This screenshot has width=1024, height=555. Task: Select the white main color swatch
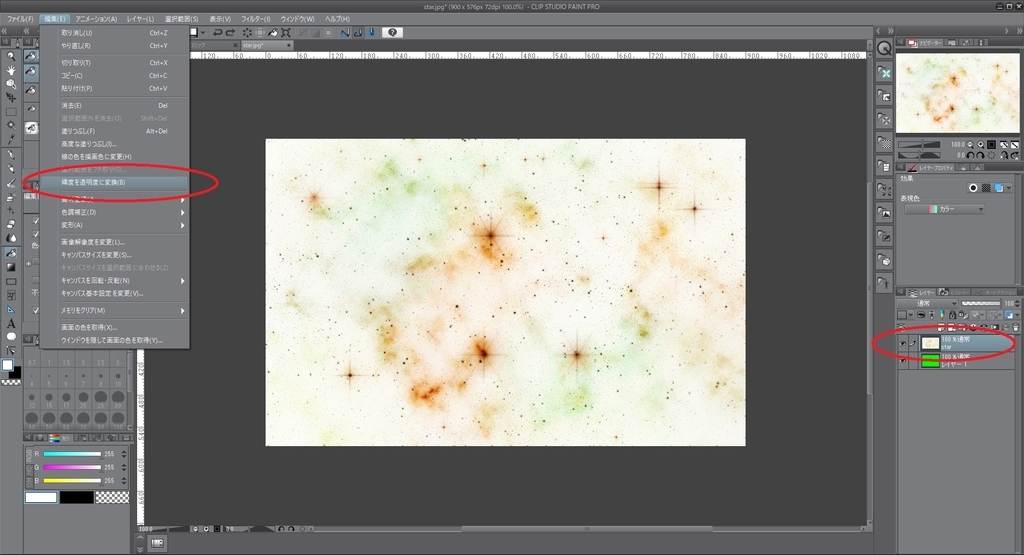point(41,498)
